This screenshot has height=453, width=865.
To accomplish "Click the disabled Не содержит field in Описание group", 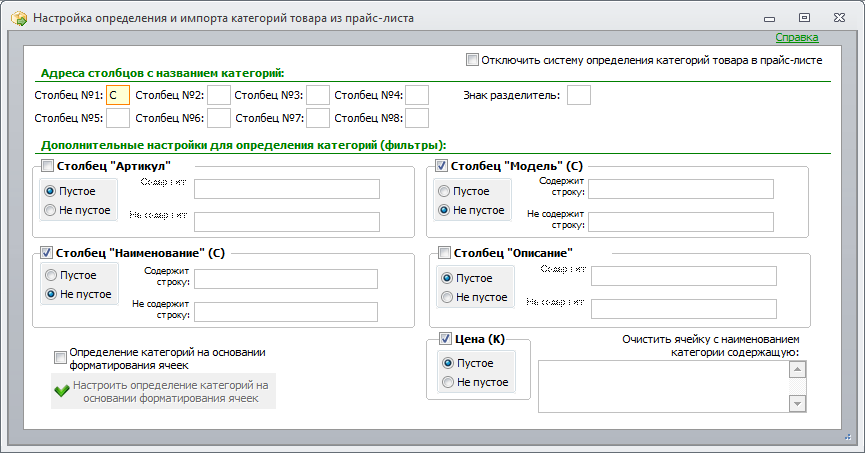I will 684,309.
